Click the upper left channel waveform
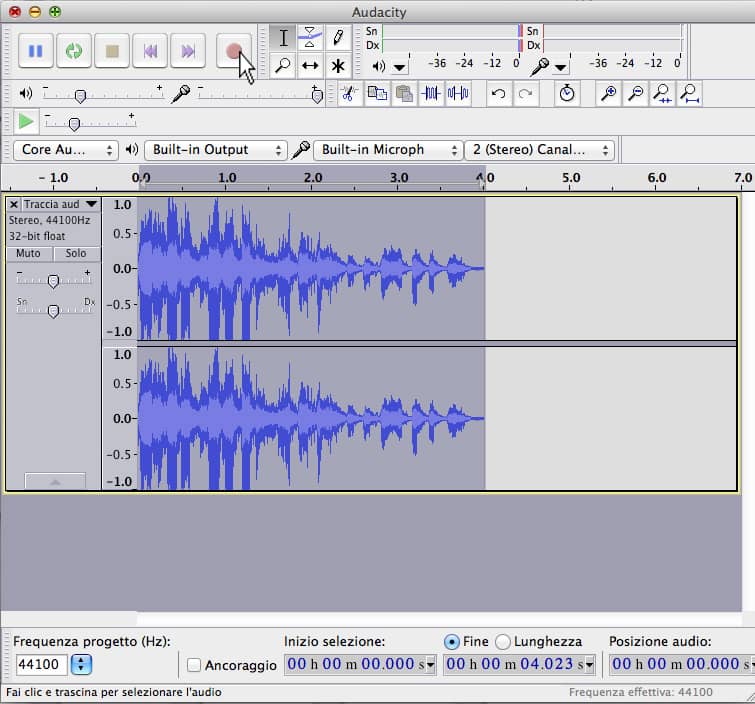Image resolution: width=755 pixels, height=704 pixels. (311, 268)
